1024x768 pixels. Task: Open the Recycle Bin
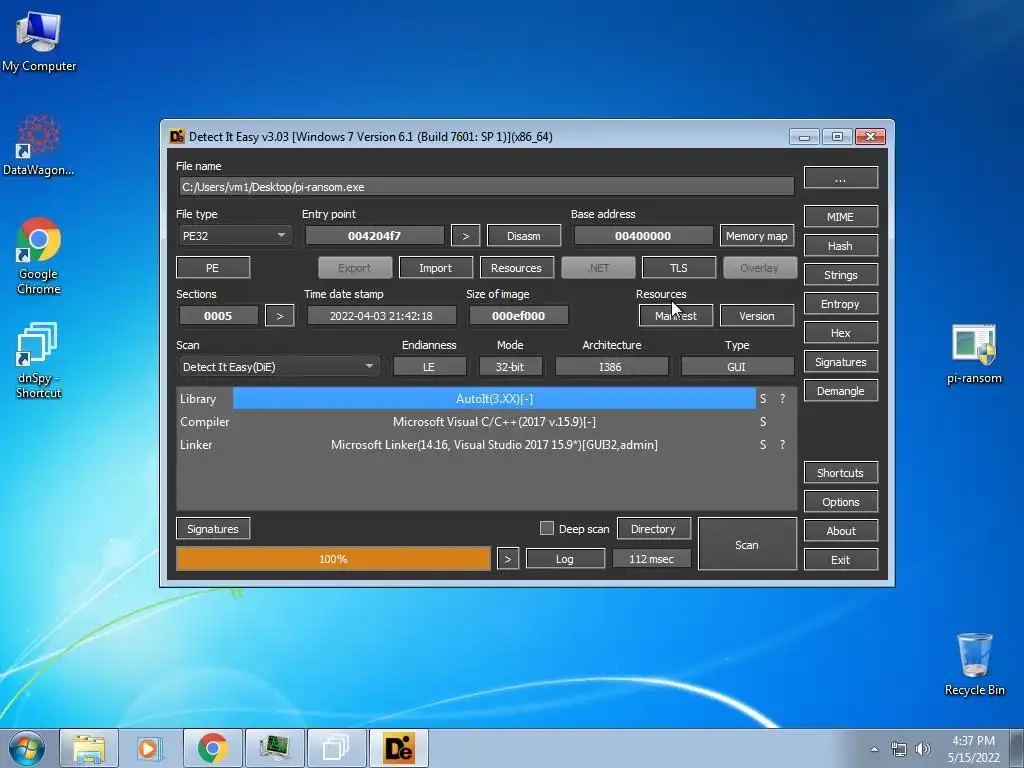pos(974,664)
